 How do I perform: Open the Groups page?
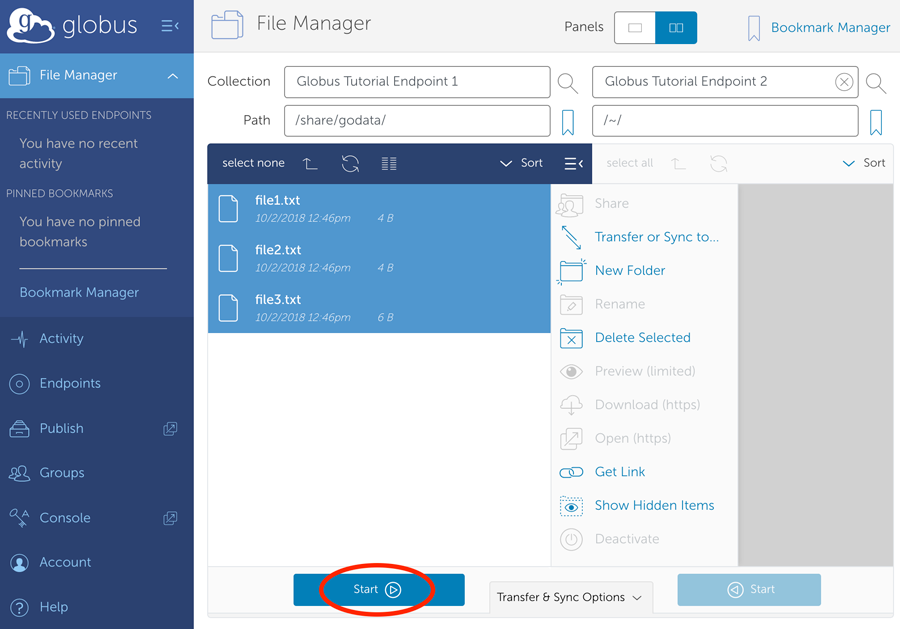point(61,473)
